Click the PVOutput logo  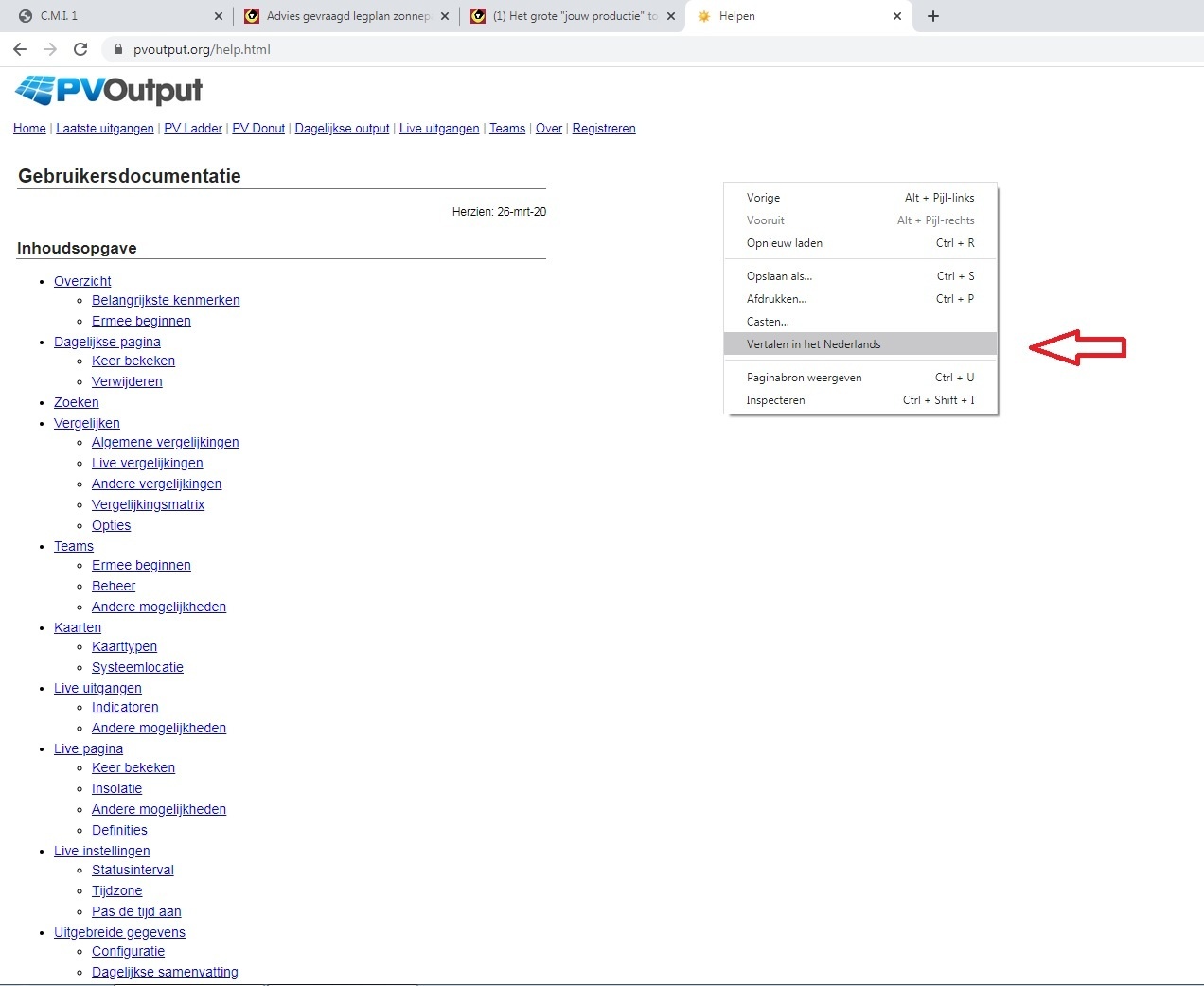pyautogui.click(x=109, y=90)
